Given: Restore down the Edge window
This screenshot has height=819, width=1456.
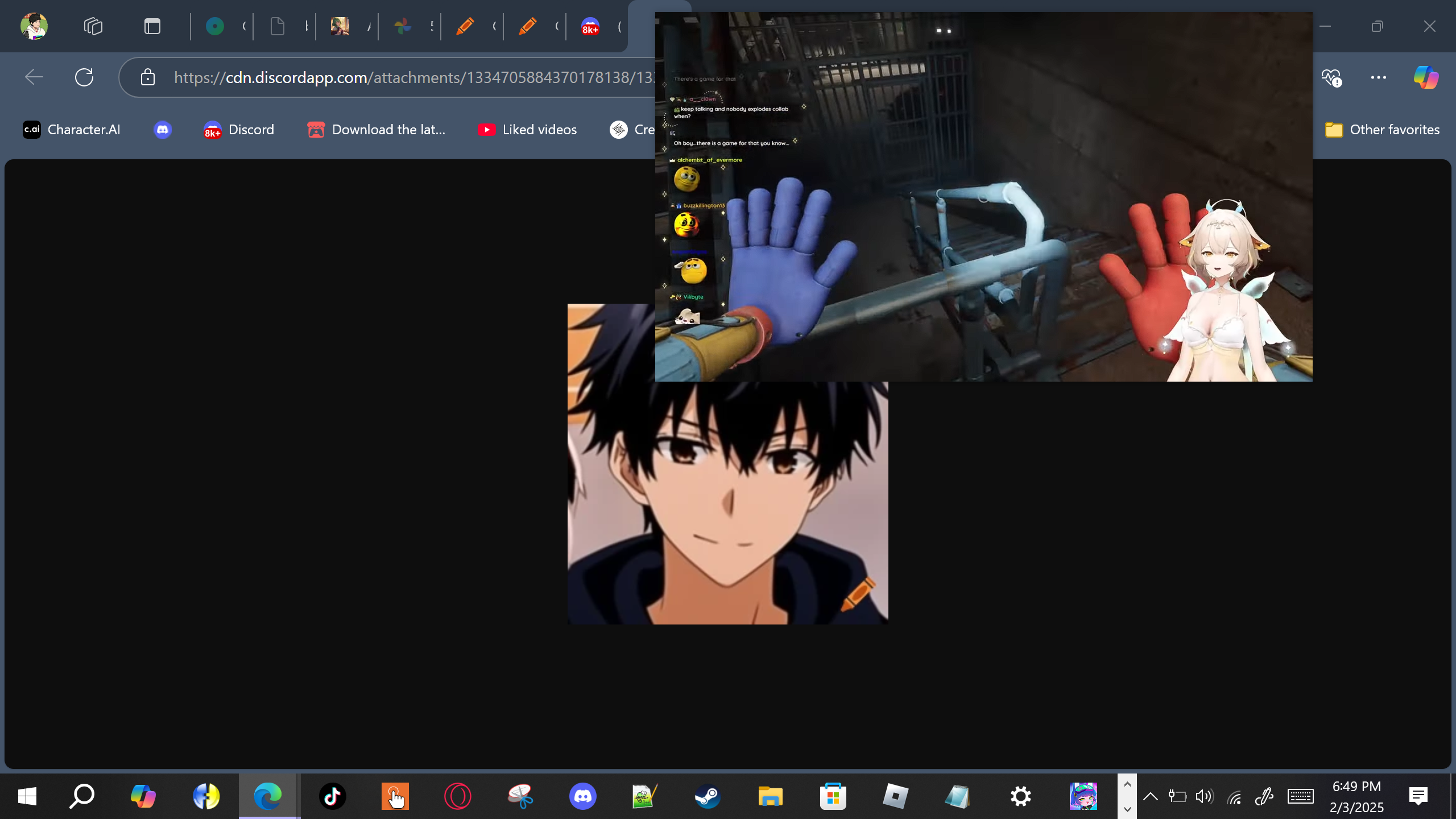Looking at the screenshot, I should coord(1377,26).
